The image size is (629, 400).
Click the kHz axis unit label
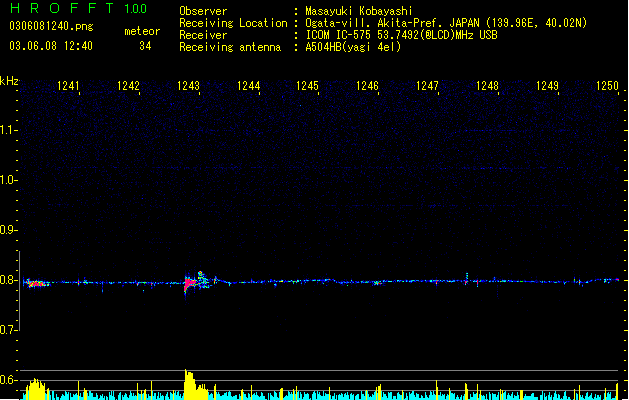click(9, 81)
